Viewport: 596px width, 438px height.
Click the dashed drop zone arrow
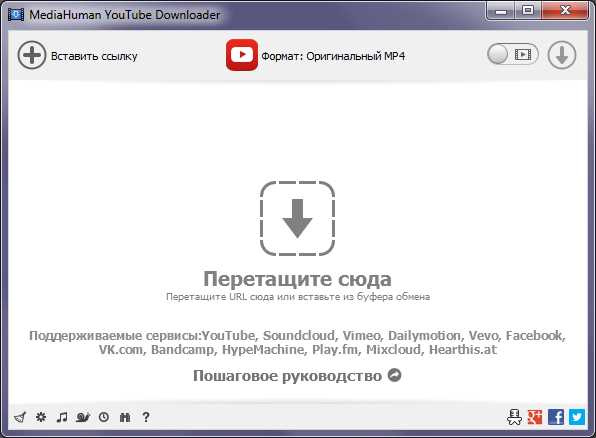297,218
